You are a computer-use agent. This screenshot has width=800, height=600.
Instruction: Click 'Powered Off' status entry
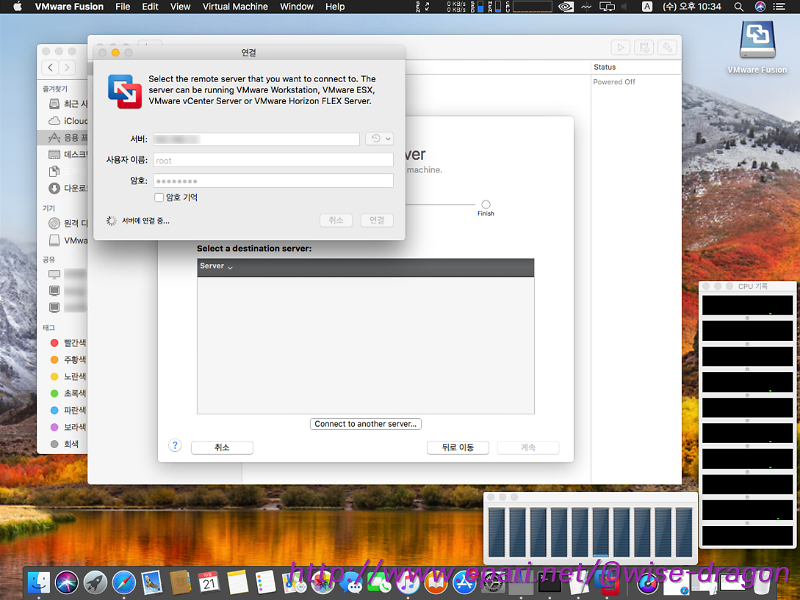point(614,82)
